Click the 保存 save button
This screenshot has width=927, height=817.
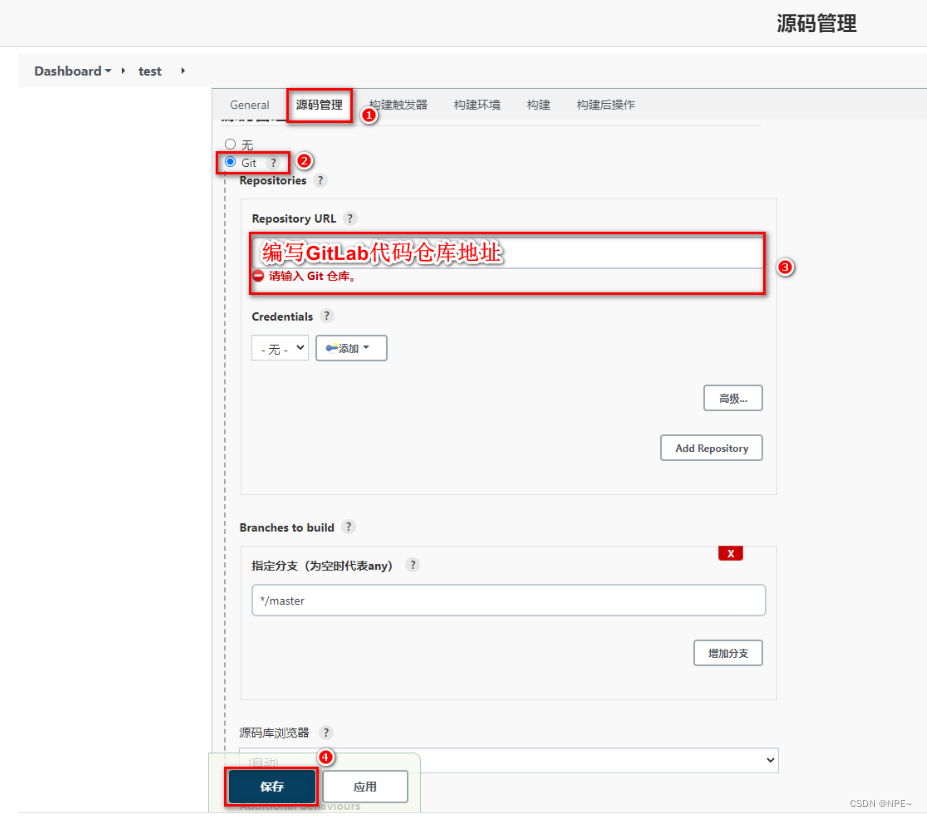[x=272, y=786]
